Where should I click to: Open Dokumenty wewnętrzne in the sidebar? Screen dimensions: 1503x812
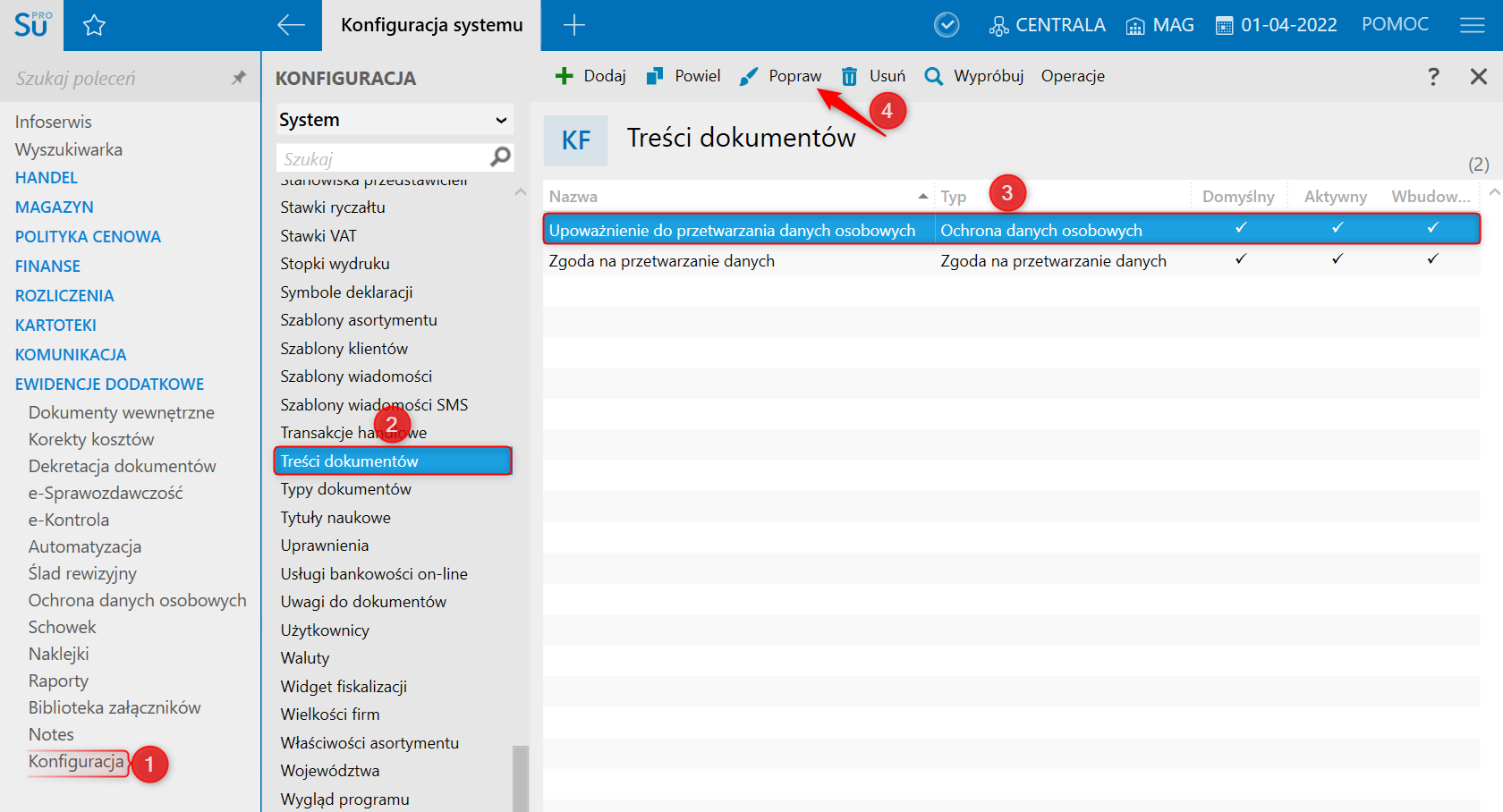click(121, 413)
